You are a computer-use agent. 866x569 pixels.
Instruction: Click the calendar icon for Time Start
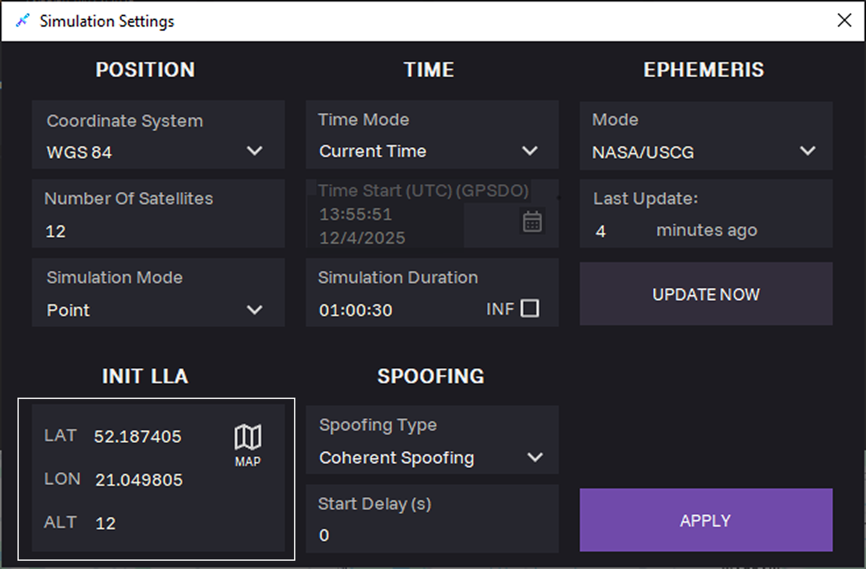point(532,222)
